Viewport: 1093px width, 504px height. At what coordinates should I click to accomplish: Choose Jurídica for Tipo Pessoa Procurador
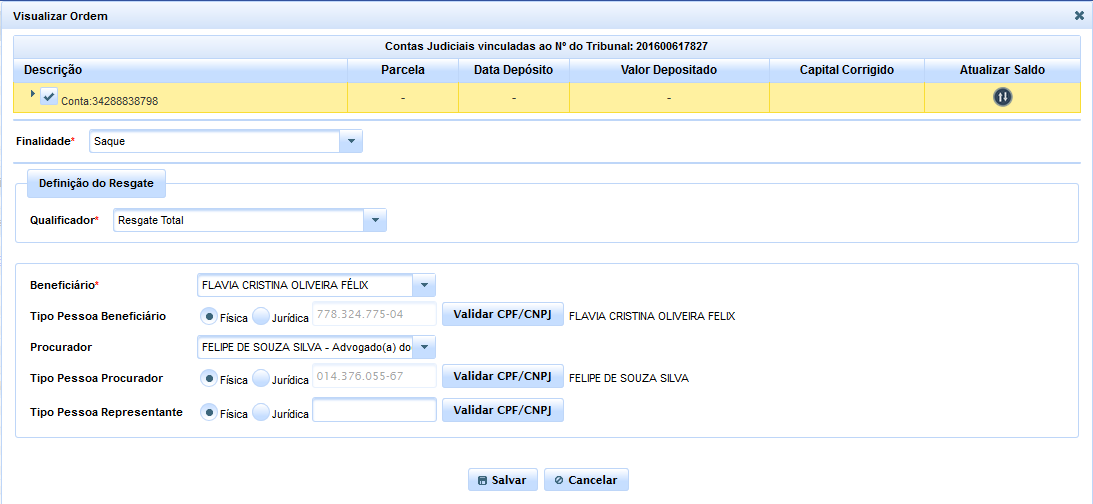coord(261,378)
